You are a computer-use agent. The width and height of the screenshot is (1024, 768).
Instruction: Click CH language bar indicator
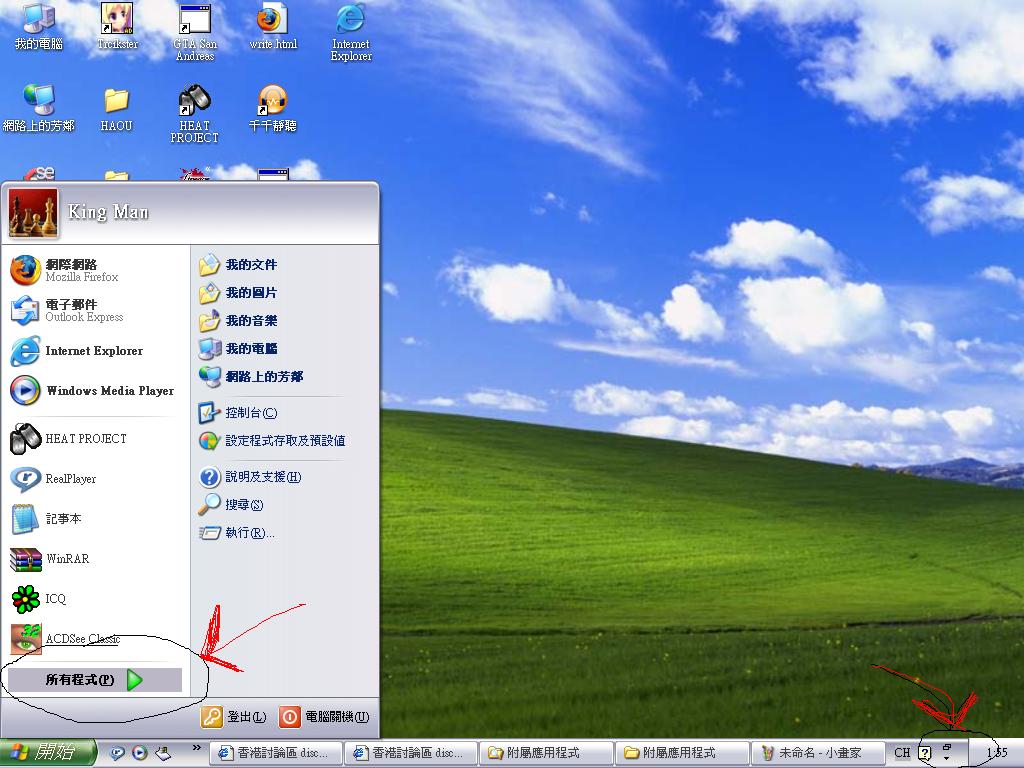(x=902, y=752)
